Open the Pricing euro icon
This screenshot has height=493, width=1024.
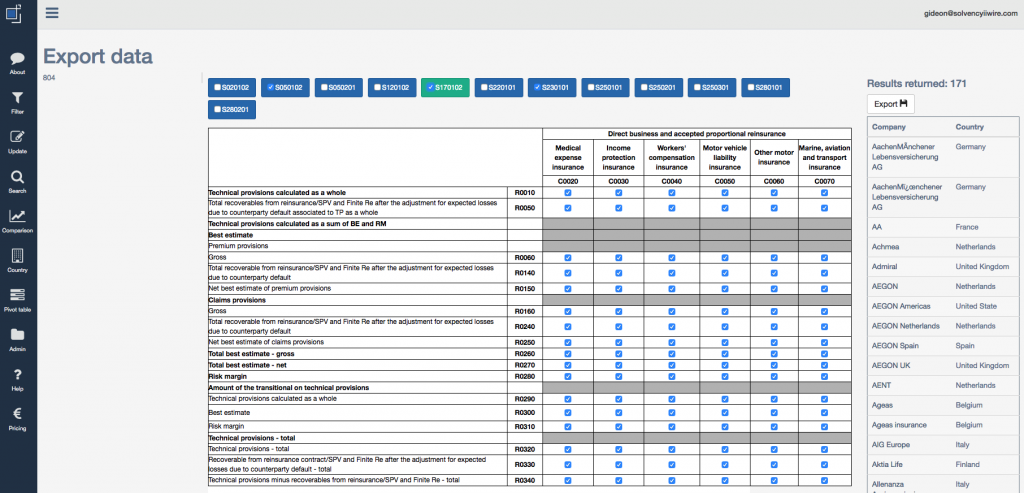pyautogui.click(x=17, y=414)
